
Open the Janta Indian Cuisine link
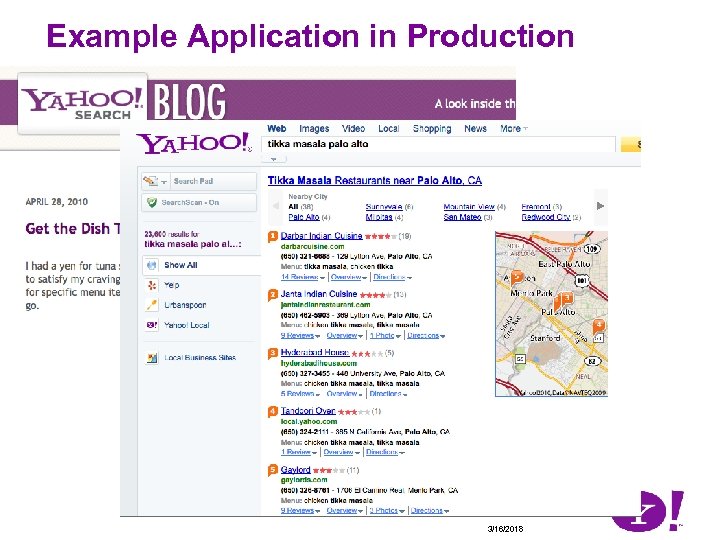[319, 294]
